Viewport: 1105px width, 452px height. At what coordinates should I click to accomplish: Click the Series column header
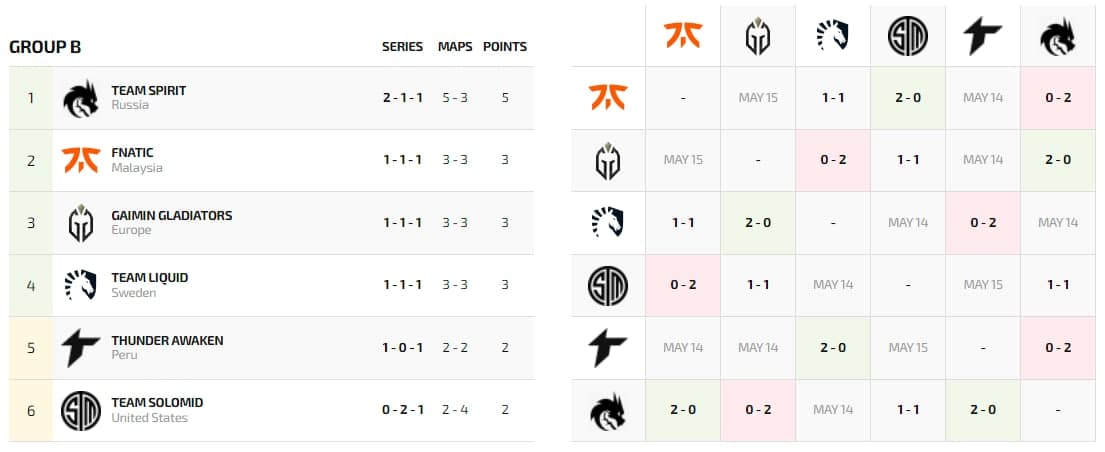coord(402,46)
